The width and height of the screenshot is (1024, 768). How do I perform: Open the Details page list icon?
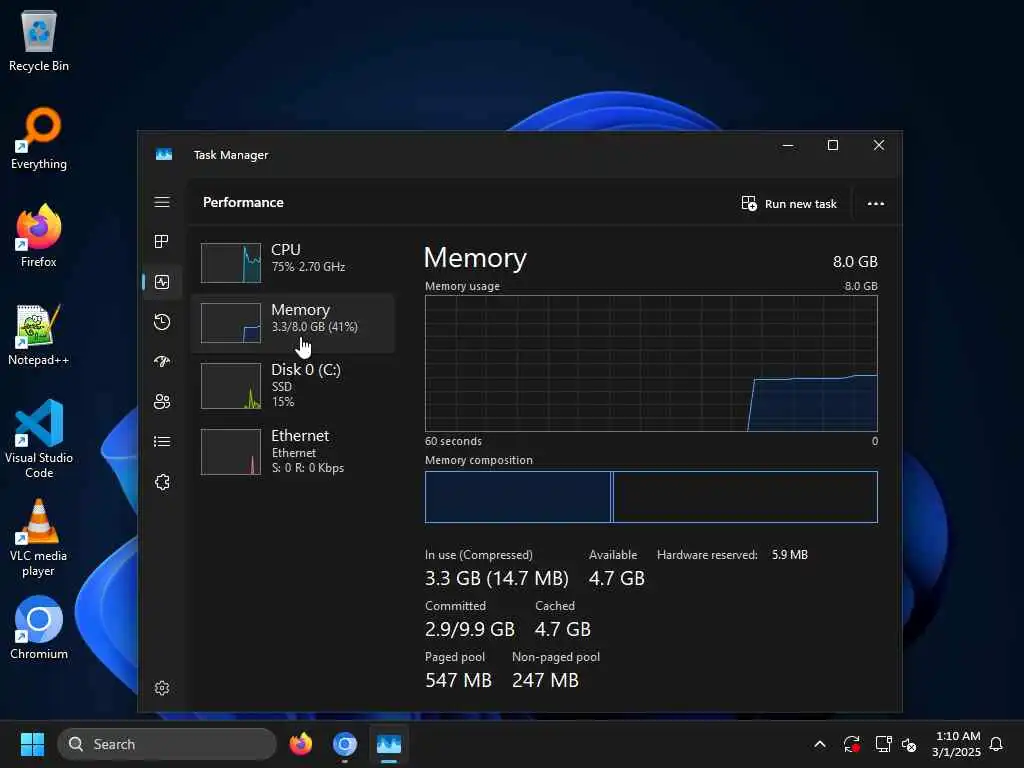coord(162,442)
